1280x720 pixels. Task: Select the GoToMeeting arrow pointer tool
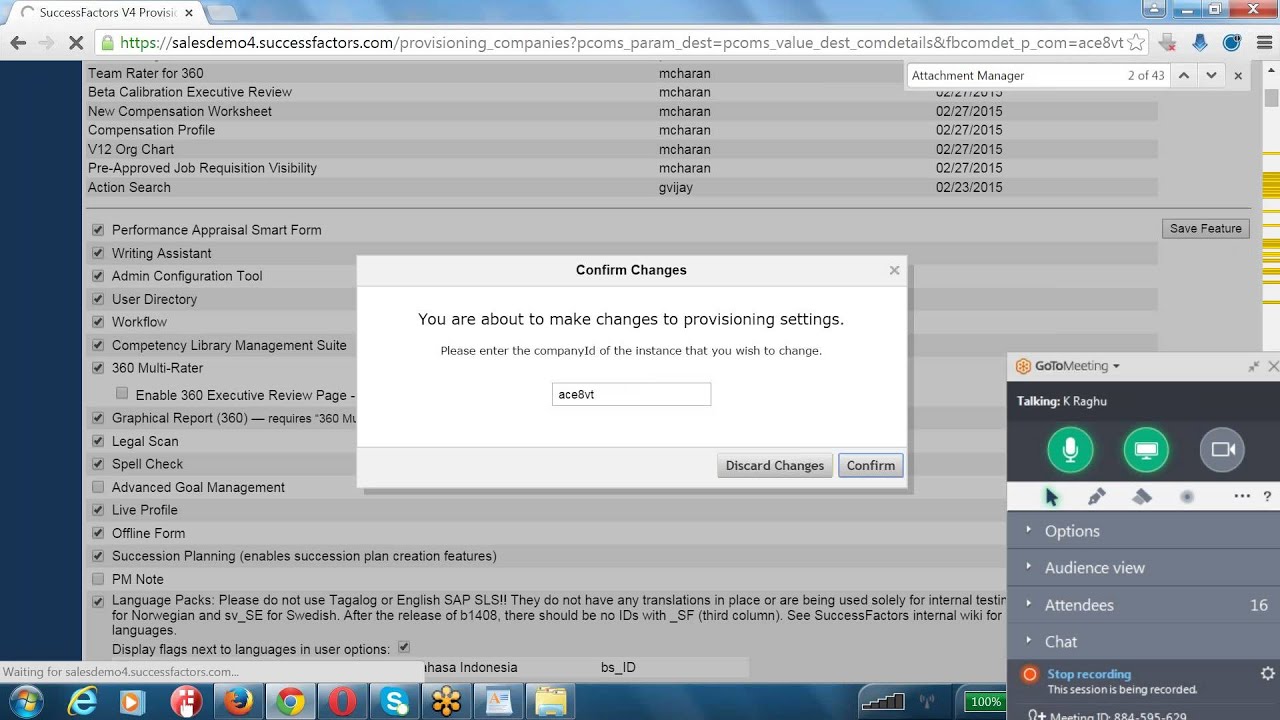[1051, 497]
